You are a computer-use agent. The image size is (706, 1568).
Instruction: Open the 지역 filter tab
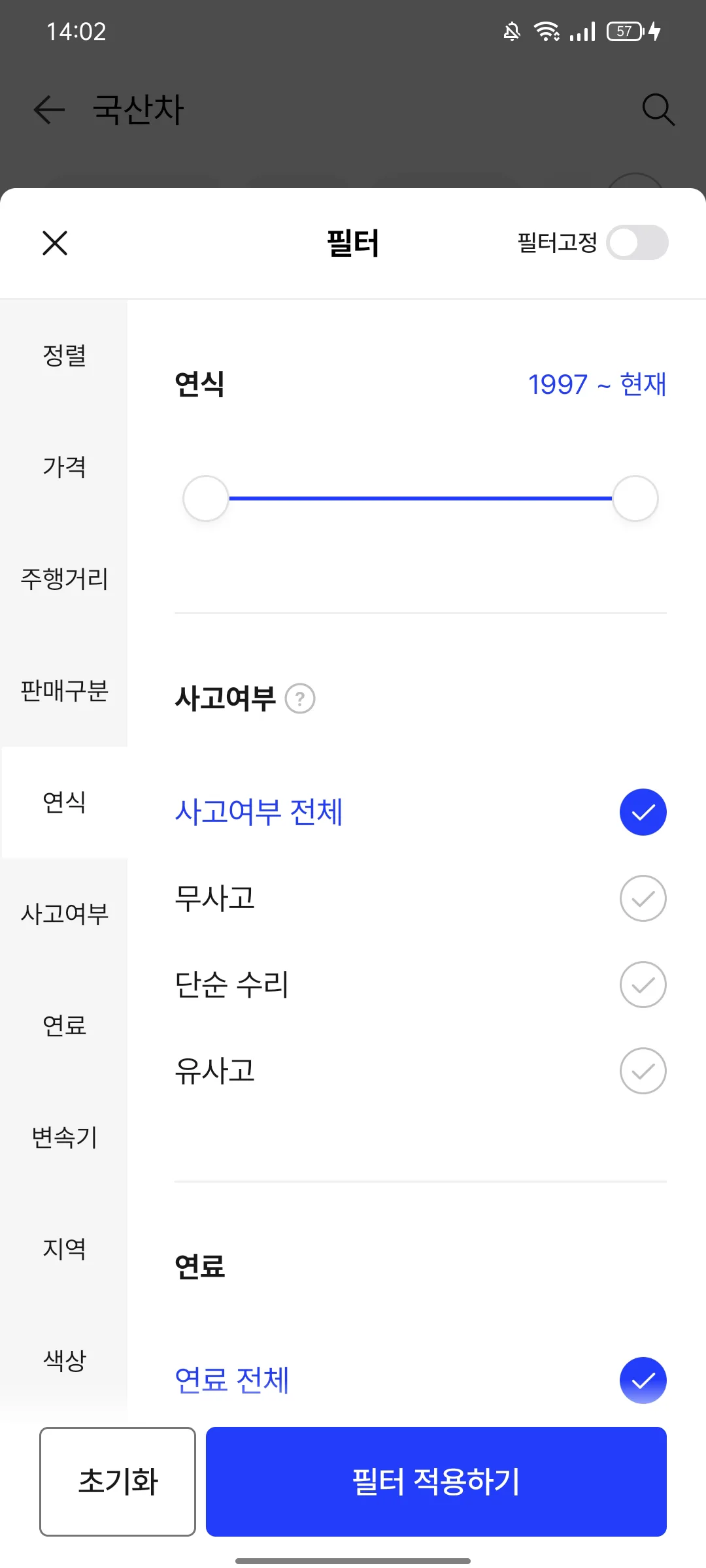point(64,1249)
